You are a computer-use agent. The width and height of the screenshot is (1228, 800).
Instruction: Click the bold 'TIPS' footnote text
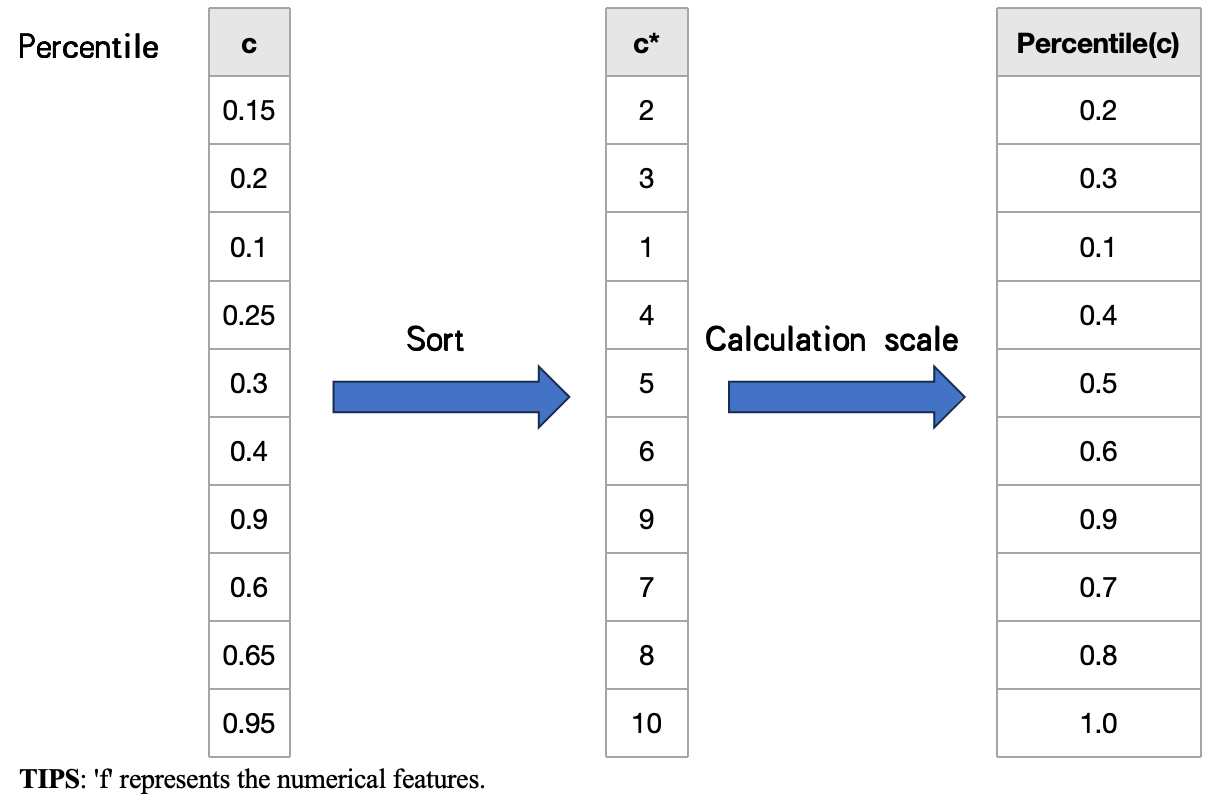click(45, 778)
